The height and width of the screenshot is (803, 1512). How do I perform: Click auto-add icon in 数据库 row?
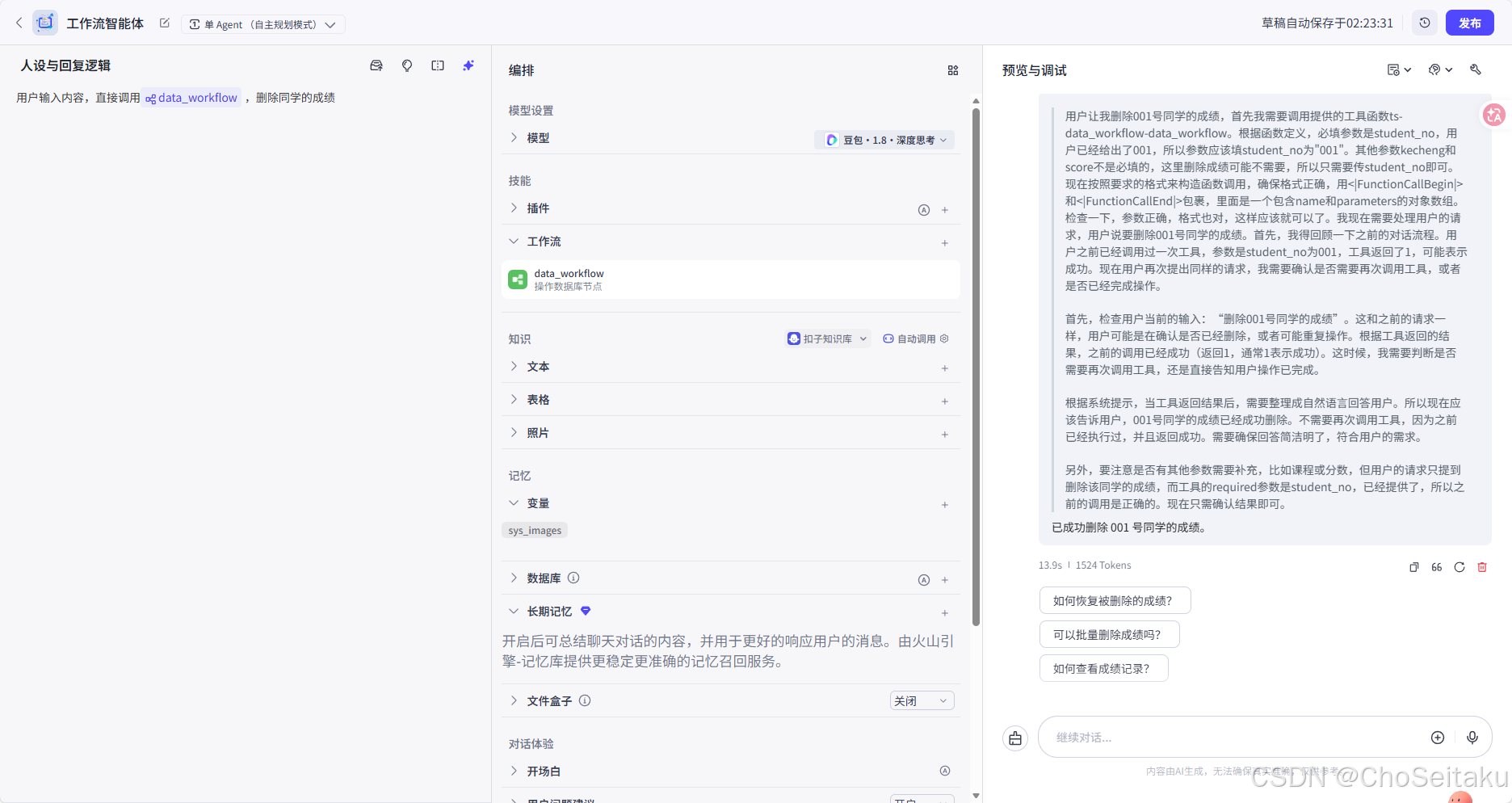click(x=924, y=580)
